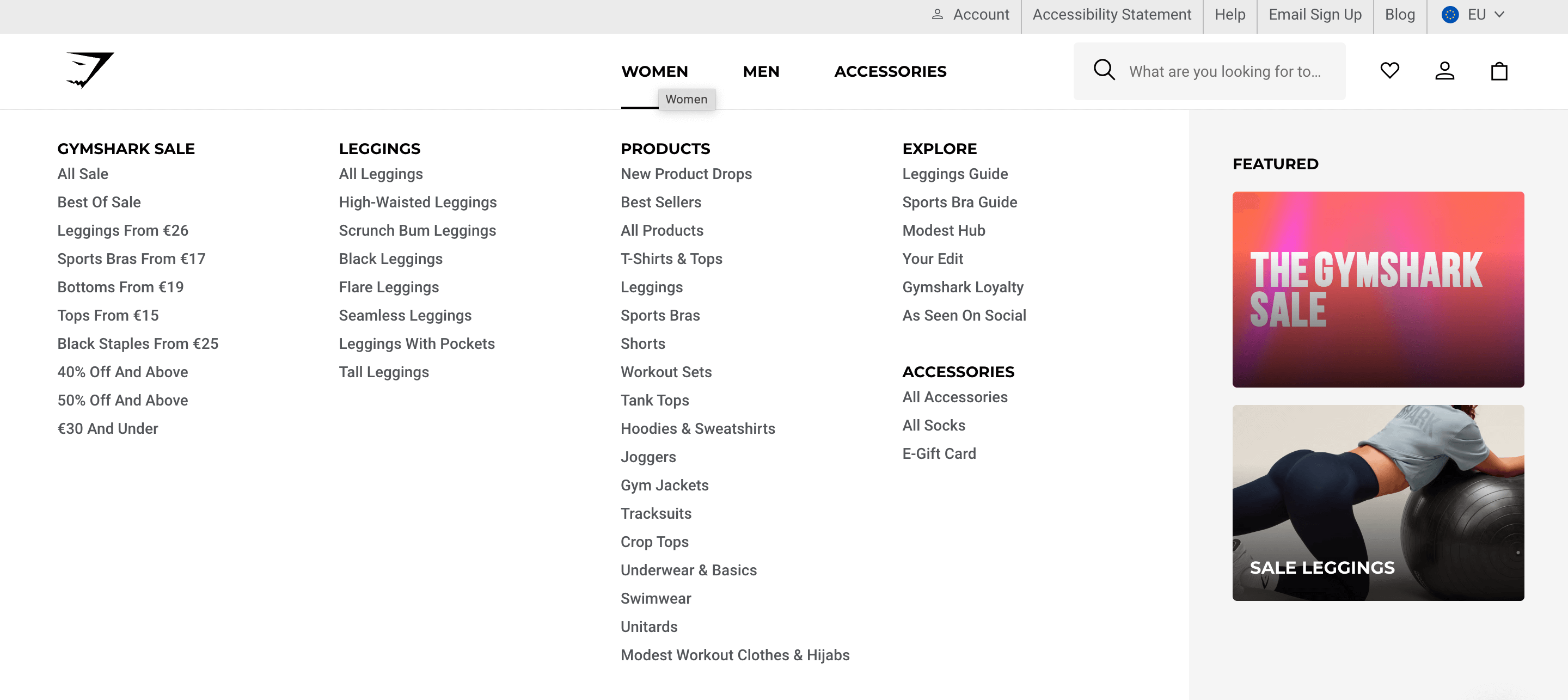Select High-Waisted Leggings
This screenshot has width=1568, height=700.
tap(418, 202)
